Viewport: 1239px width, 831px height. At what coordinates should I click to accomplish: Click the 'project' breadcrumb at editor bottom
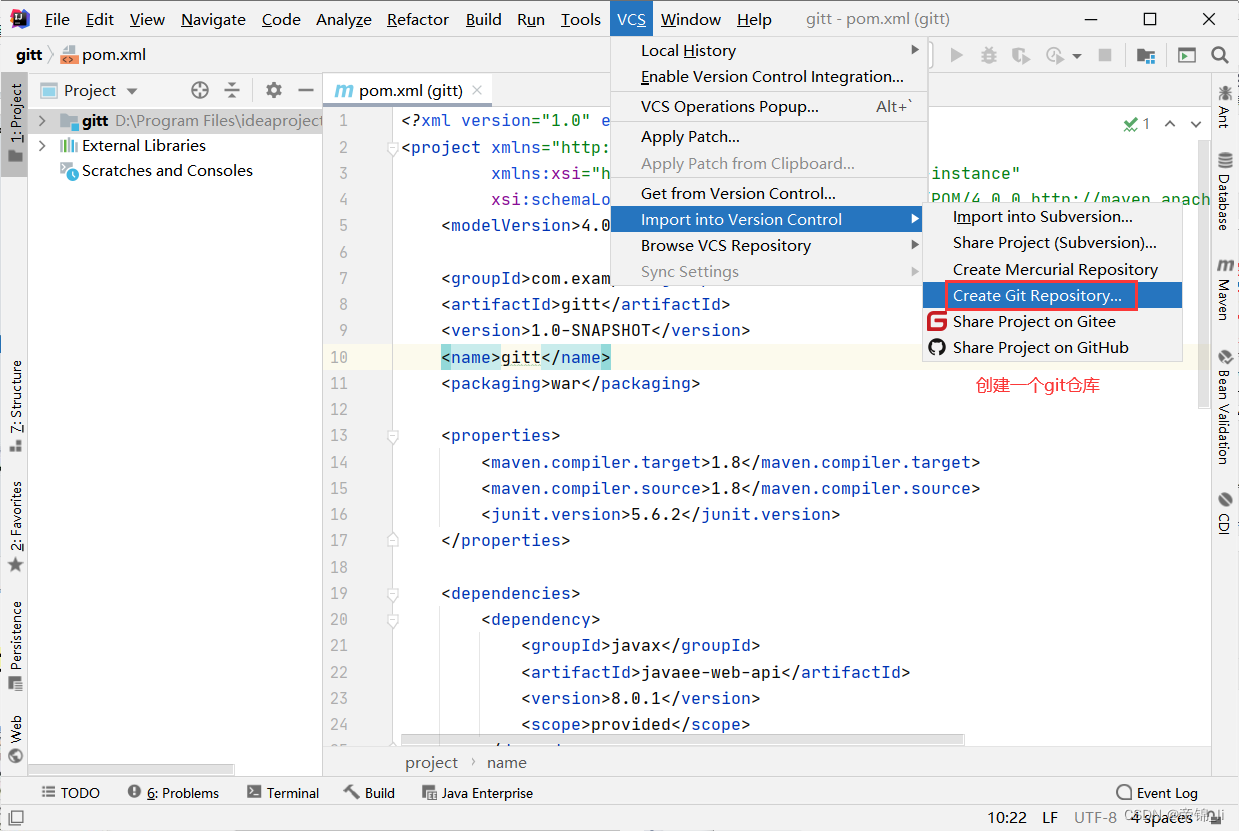(x=431, y=763)
